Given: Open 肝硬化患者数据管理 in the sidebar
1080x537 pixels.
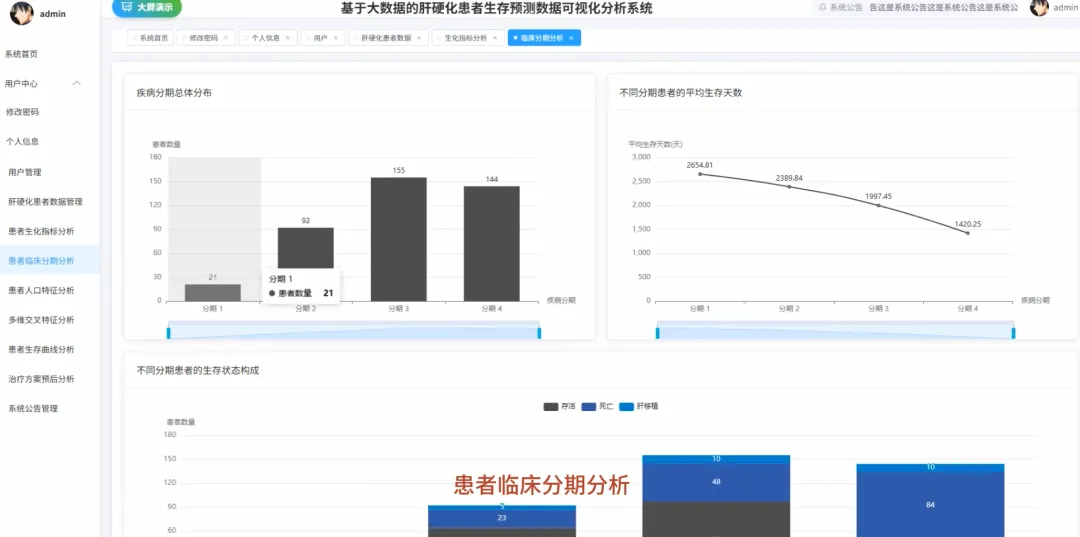Looking at the screenshot, I should pyautogui.click(x=50, y=202).
